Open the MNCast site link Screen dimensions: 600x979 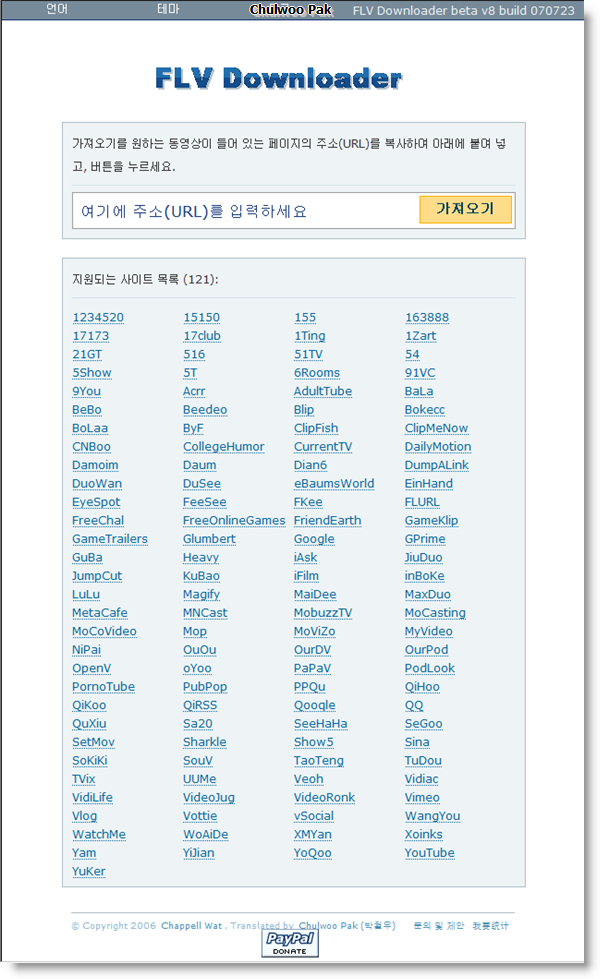pos(205,612)
